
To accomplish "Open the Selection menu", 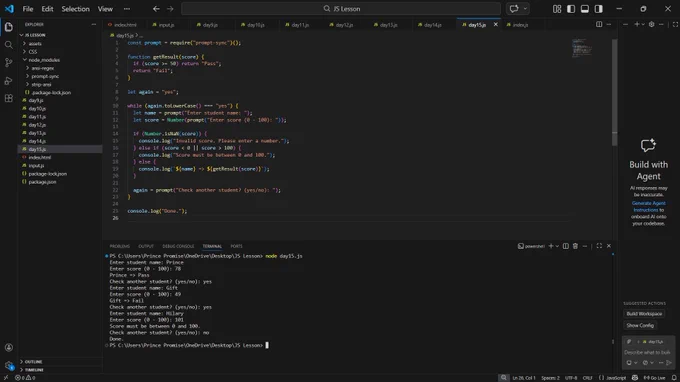I will pos(75,9).
